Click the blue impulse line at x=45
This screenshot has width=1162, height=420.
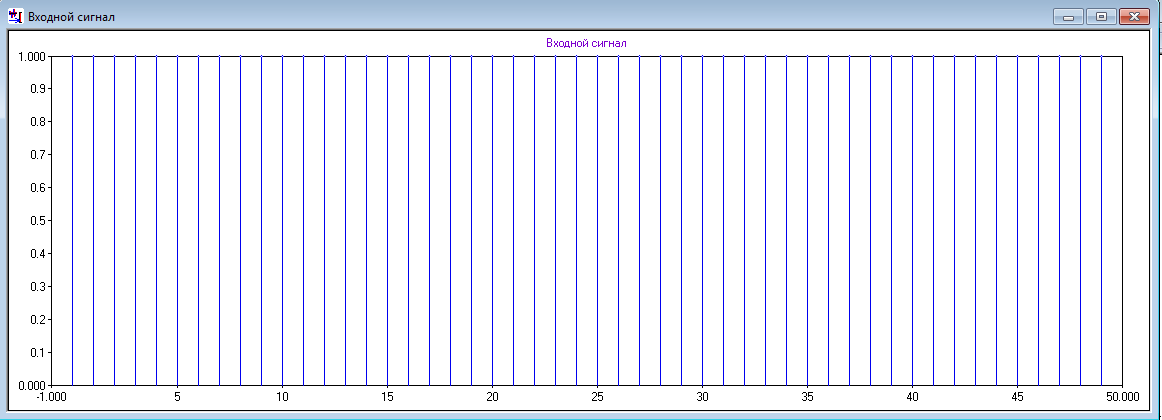coord(1017,221)
